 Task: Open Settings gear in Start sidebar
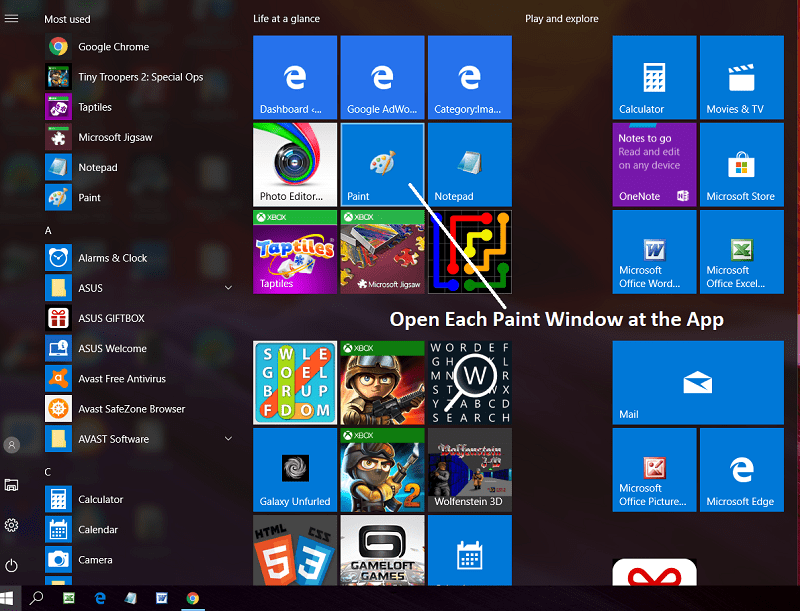(11, 525)
